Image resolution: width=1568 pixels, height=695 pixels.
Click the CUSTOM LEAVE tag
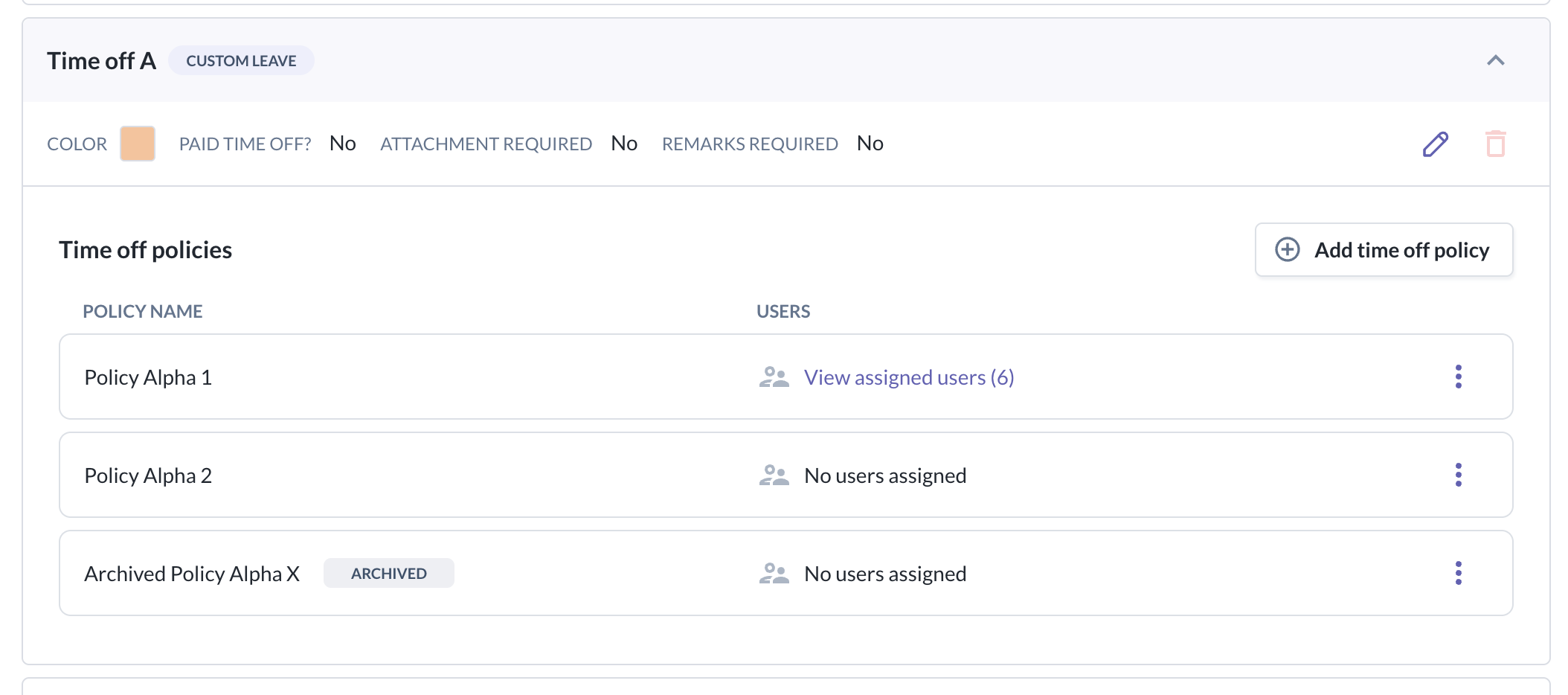click(x=241, y=61)
